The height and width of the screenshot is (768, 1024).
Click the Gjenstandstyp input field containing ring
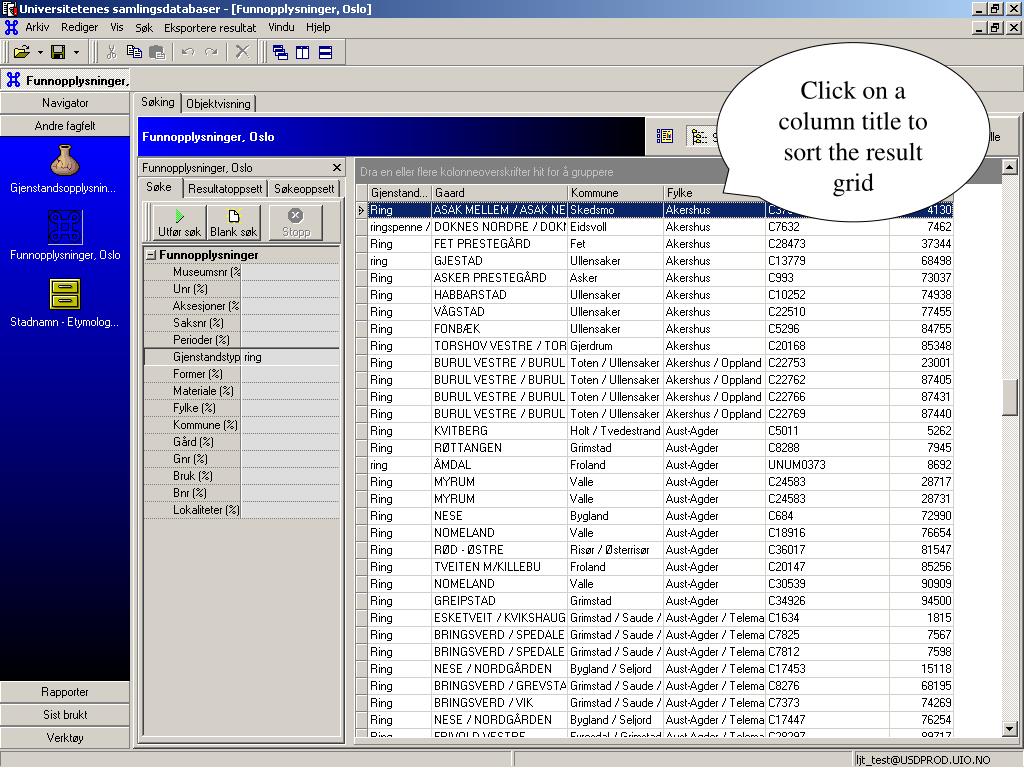coord(290,357)
